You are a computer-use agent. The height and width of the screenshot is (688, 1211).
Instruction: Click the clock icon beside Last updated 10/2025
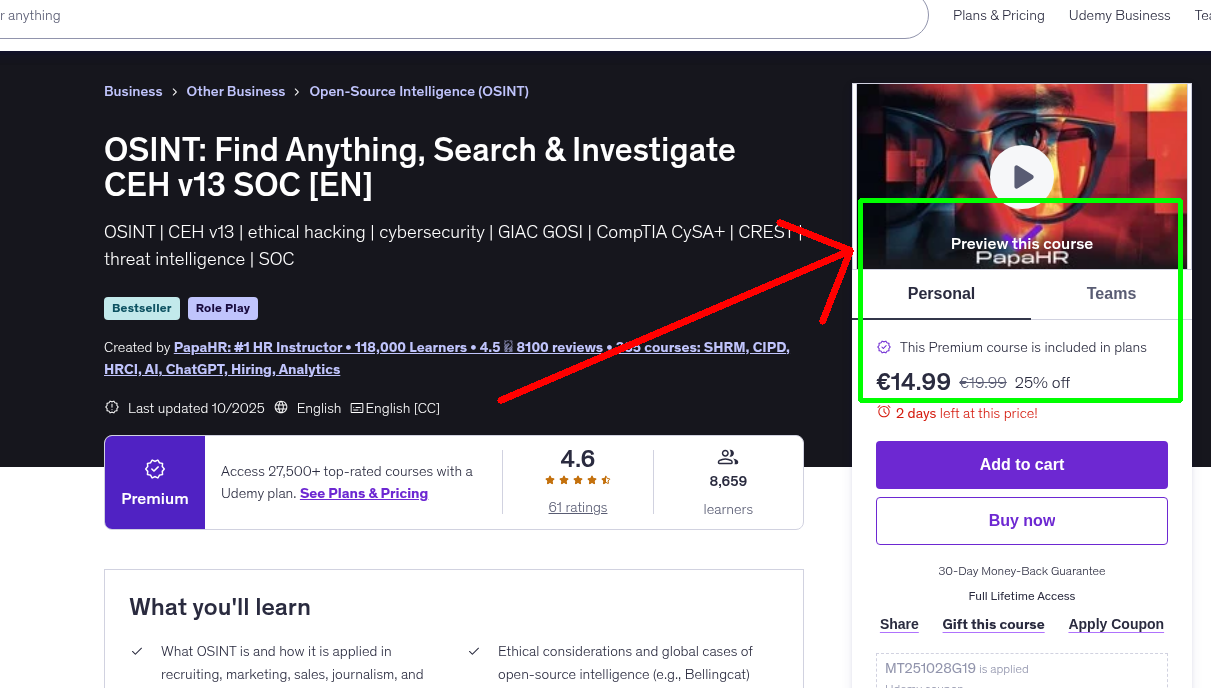pos(111,408)
